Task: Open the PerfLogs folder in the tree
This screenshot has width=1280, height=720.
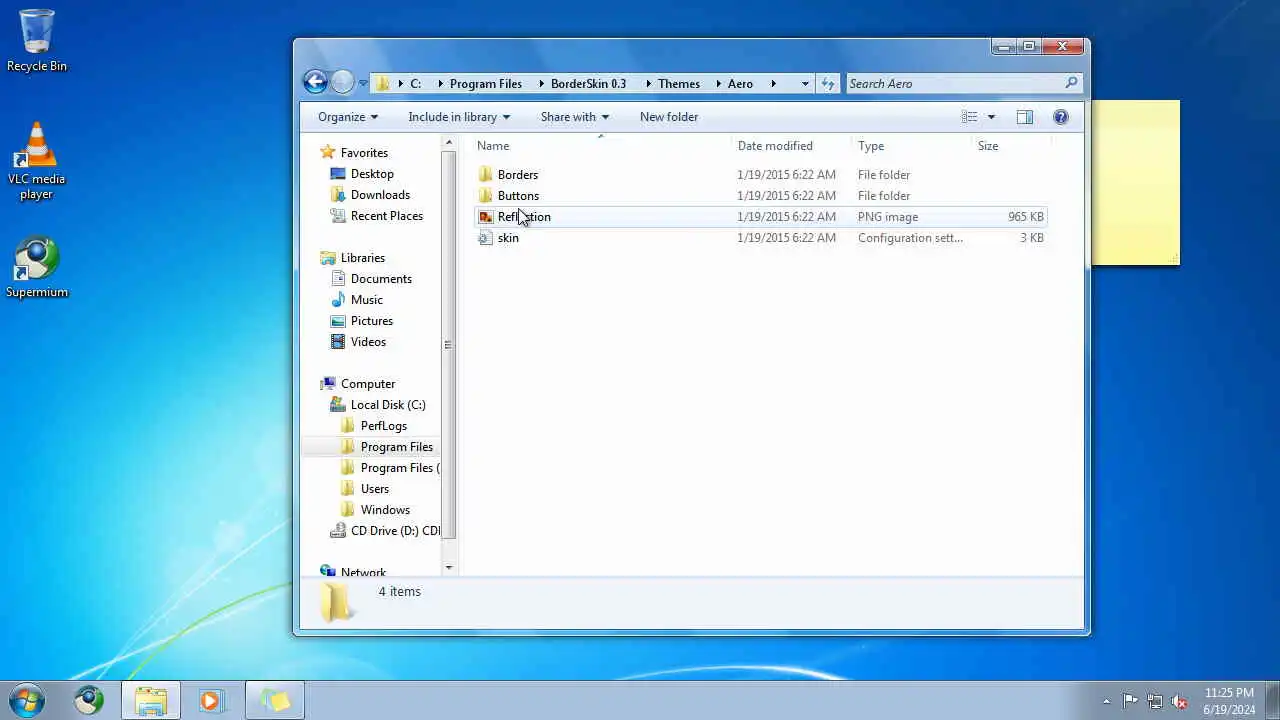Action: pos(384,426)
